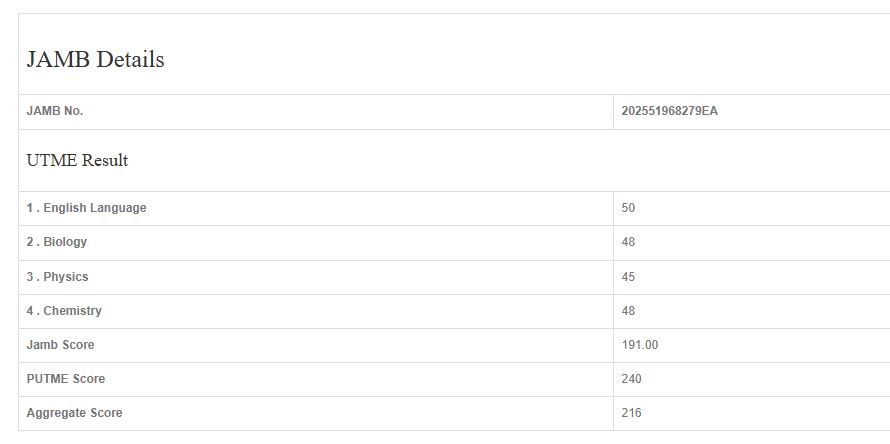The image size is (890, 444).
Task: Click the English Language score of 50
Action: 628,208
